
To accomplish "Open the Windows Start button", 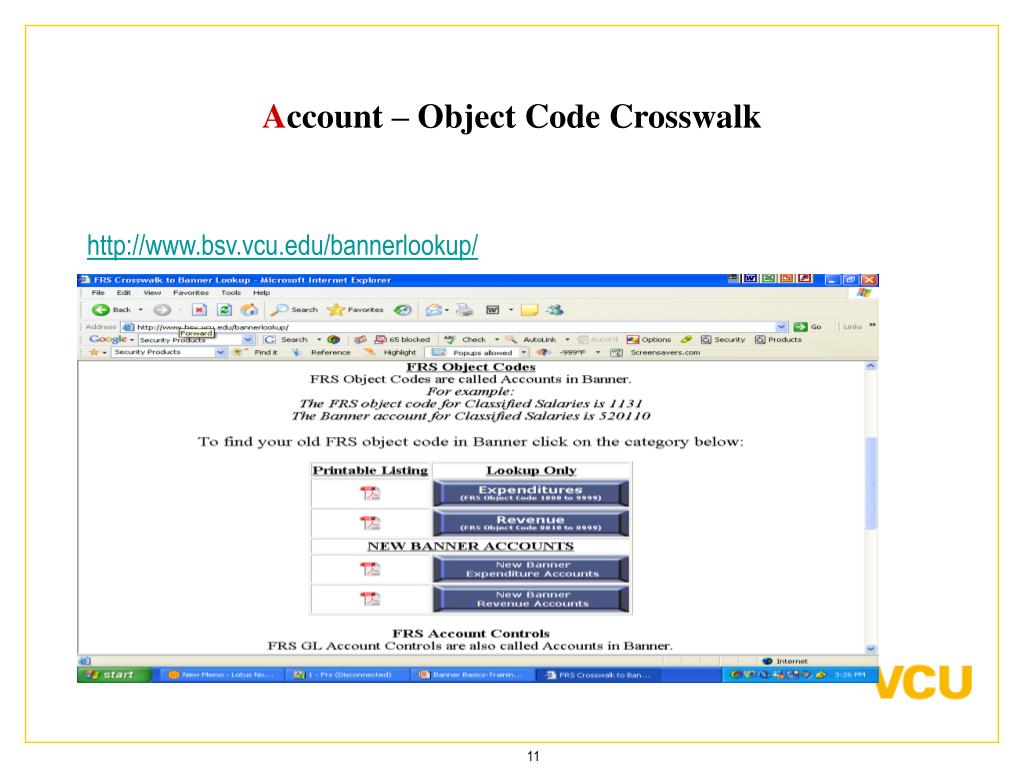I will point(114,675).
